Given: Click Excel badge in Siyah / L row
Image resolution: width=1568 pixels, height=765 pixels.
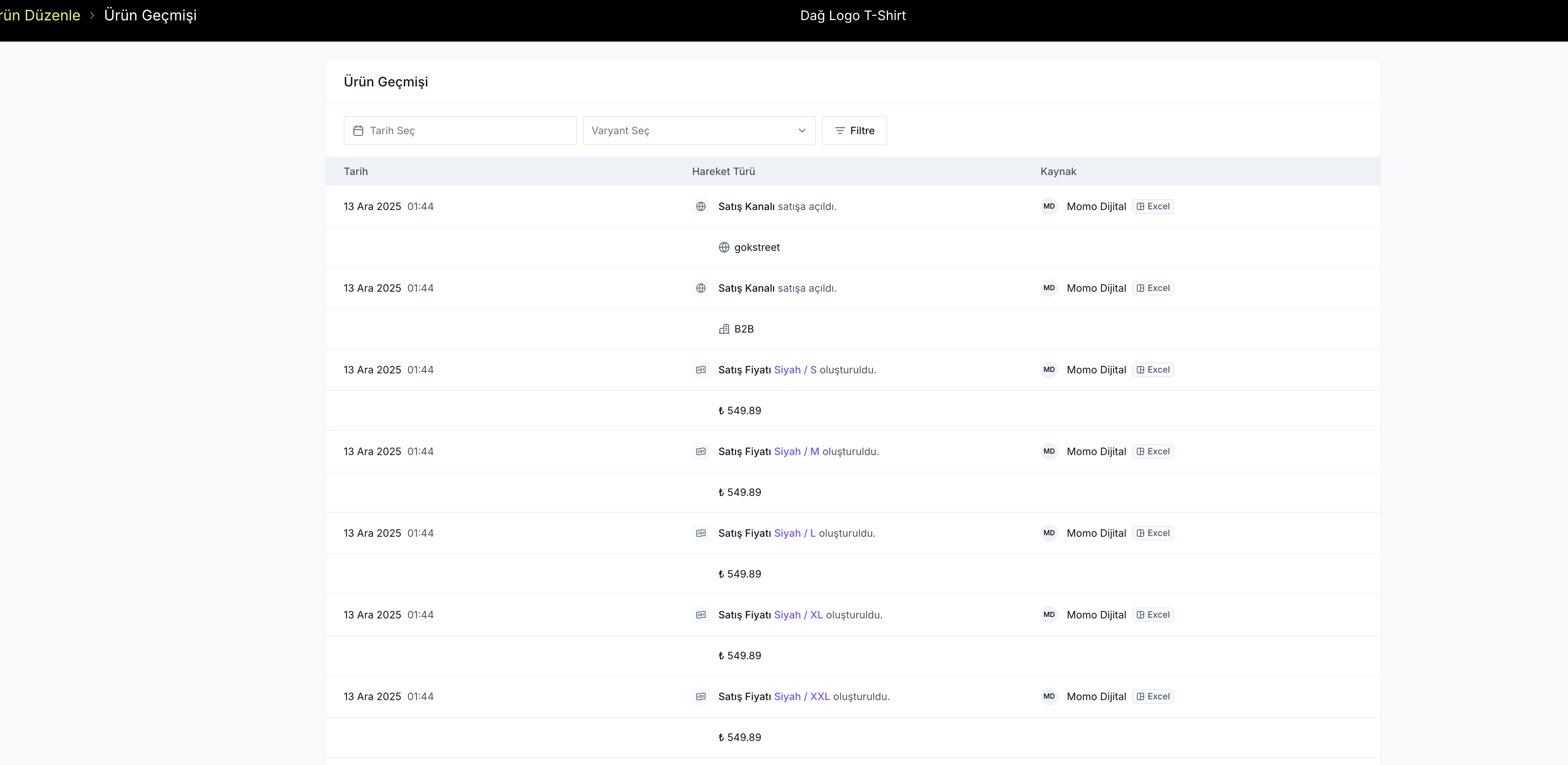Looking at the screenshot, I should (x=1153, y=533).
